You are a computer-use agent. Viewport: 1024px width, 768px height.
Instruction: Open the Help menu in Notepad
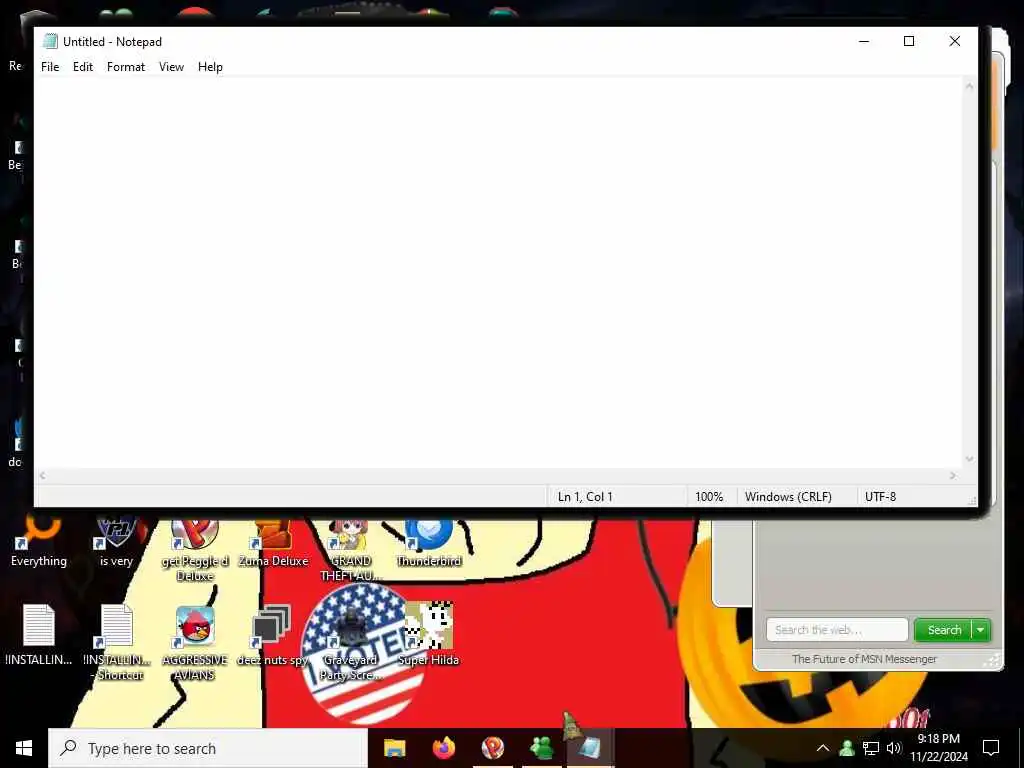click(210, 67)
